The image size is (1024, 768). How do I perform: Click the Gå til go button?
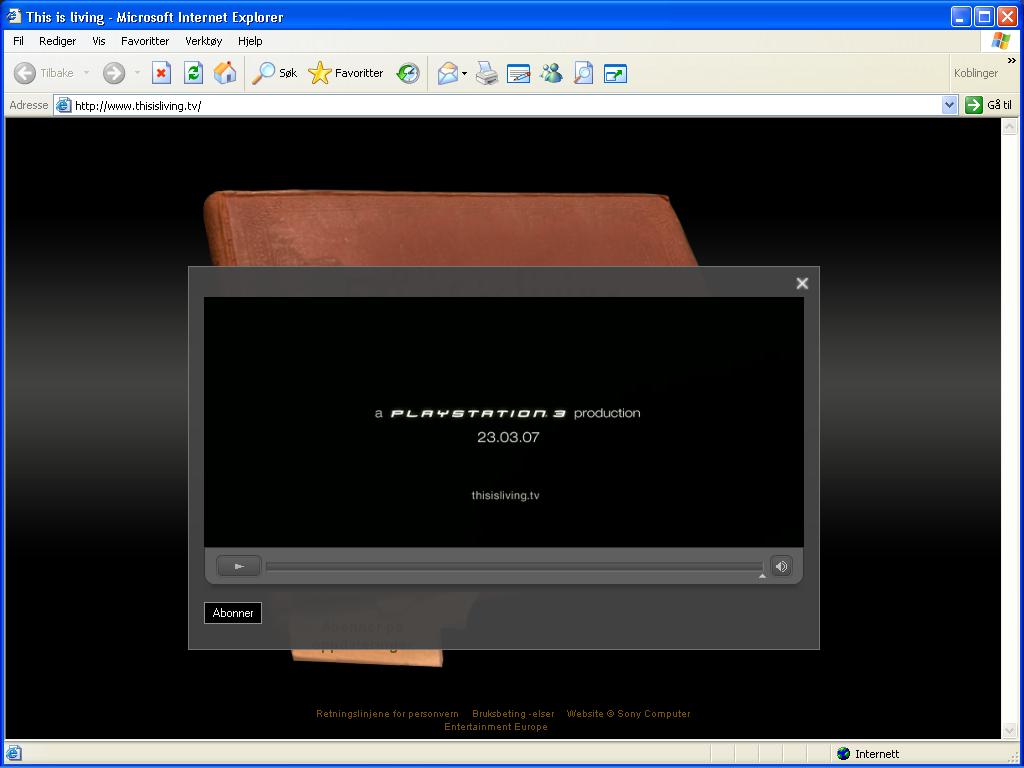(x=989, y=105)
